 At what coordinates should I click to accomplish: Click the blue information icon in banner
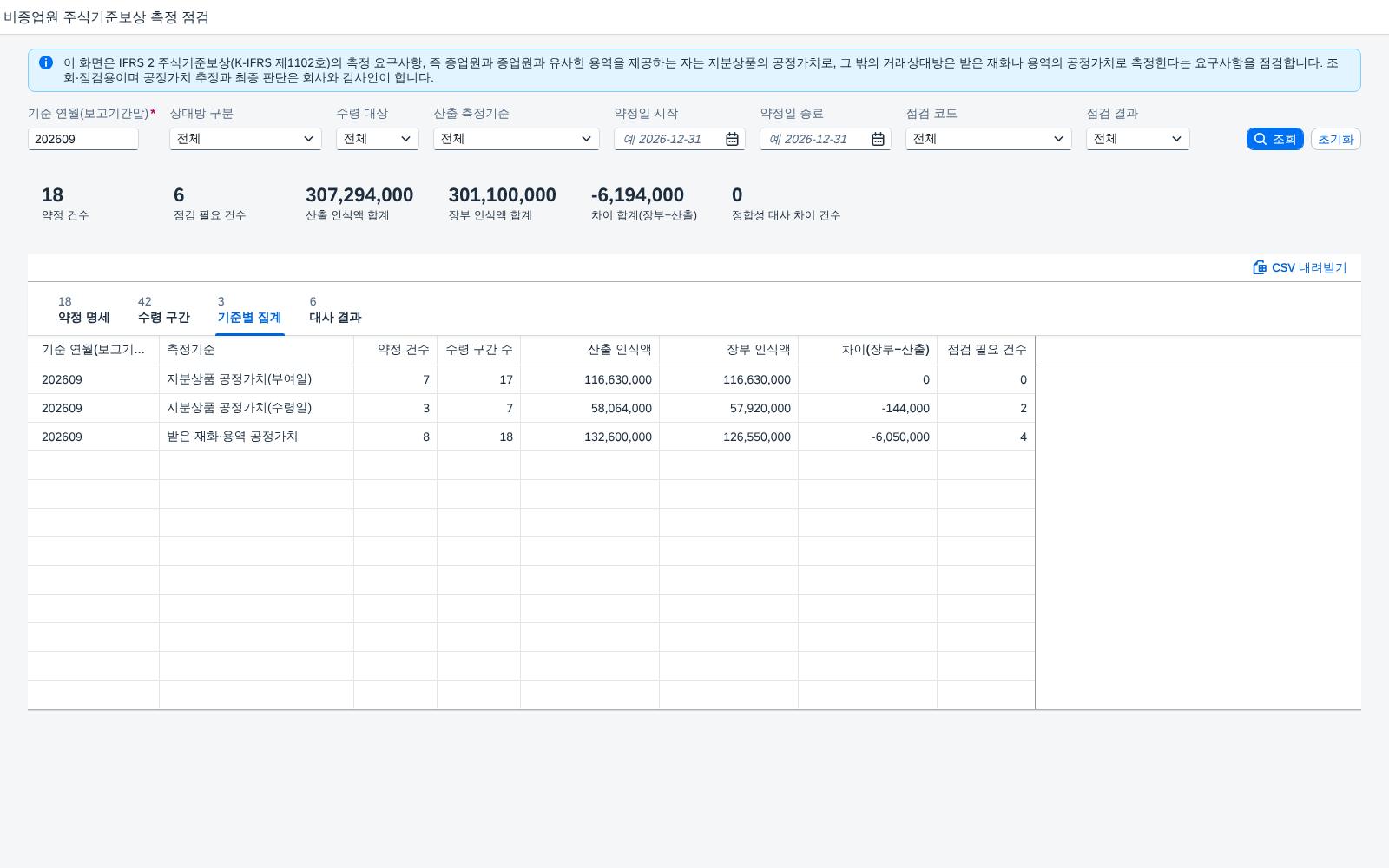tap(46, 62)
